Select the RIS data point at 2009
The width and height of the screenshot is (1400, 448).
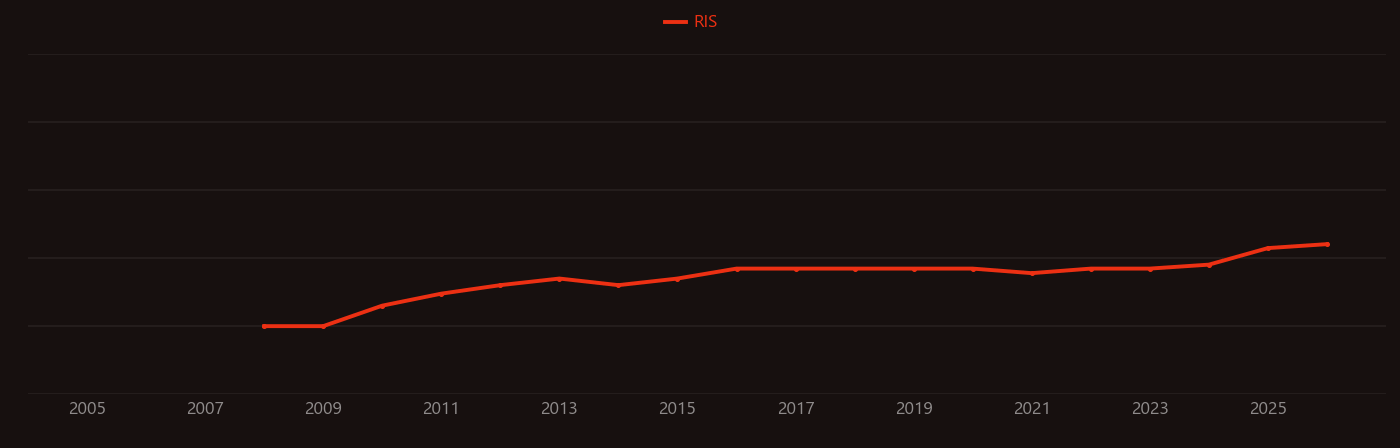pos(323,326)
